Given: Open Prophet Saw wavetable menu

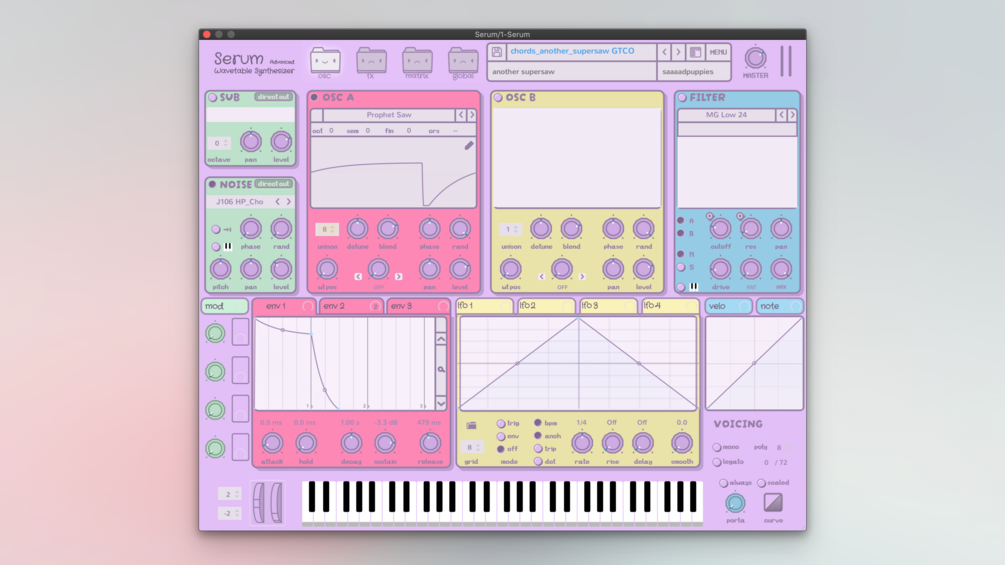Looking at the screenshot, I should pyautogui.click(x=389, y=115).
